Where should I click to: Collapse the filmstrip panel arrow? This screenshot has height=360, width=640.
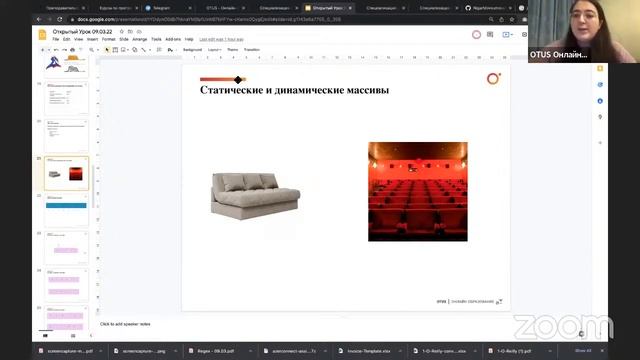pos(91,336)
